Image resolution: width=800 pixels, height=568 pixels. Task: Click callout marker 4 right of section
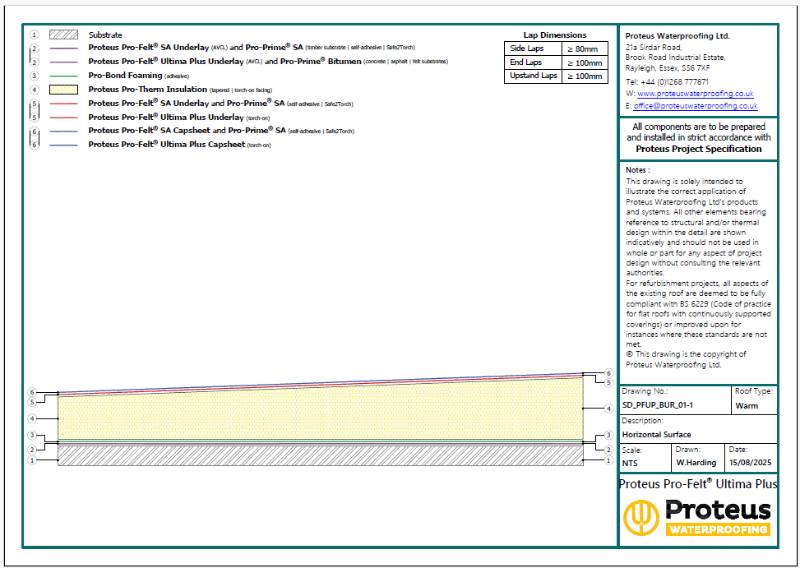pyautogui.click(x=608, y=408)
